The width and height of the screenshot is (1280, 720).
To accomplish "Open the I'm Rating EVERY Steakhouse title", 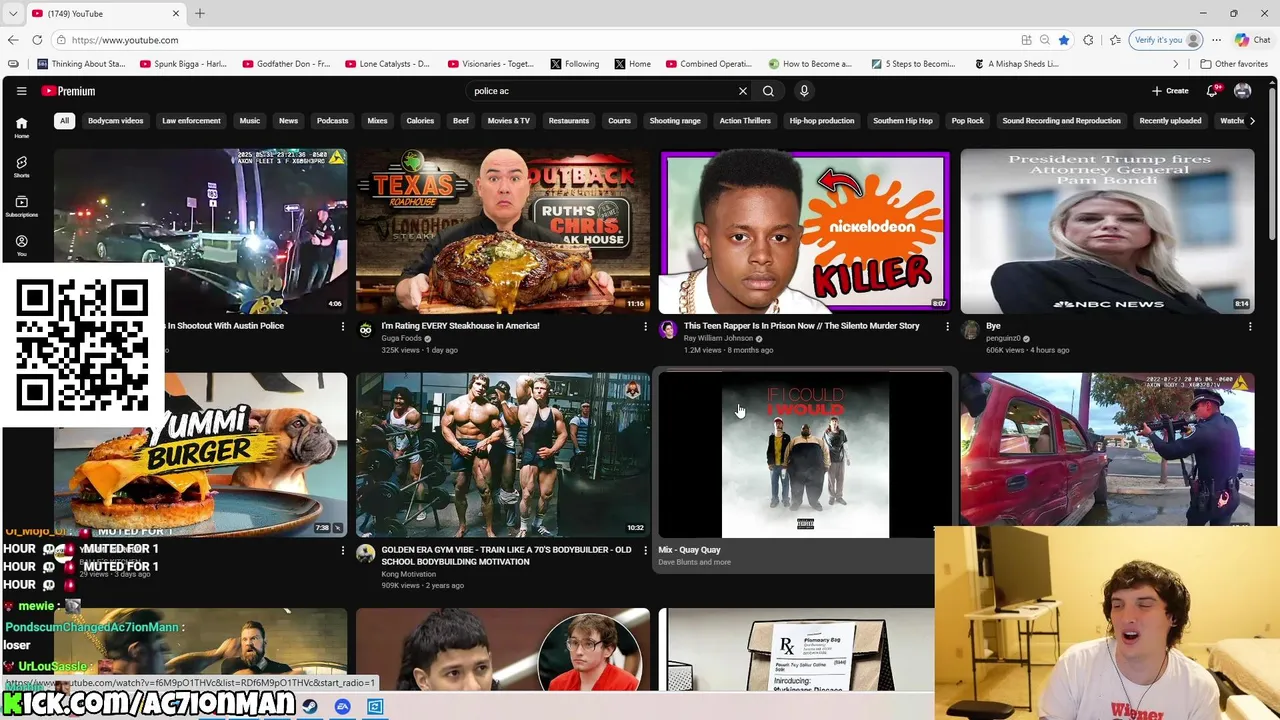I will pyautogui.click(x=460, y=326).
